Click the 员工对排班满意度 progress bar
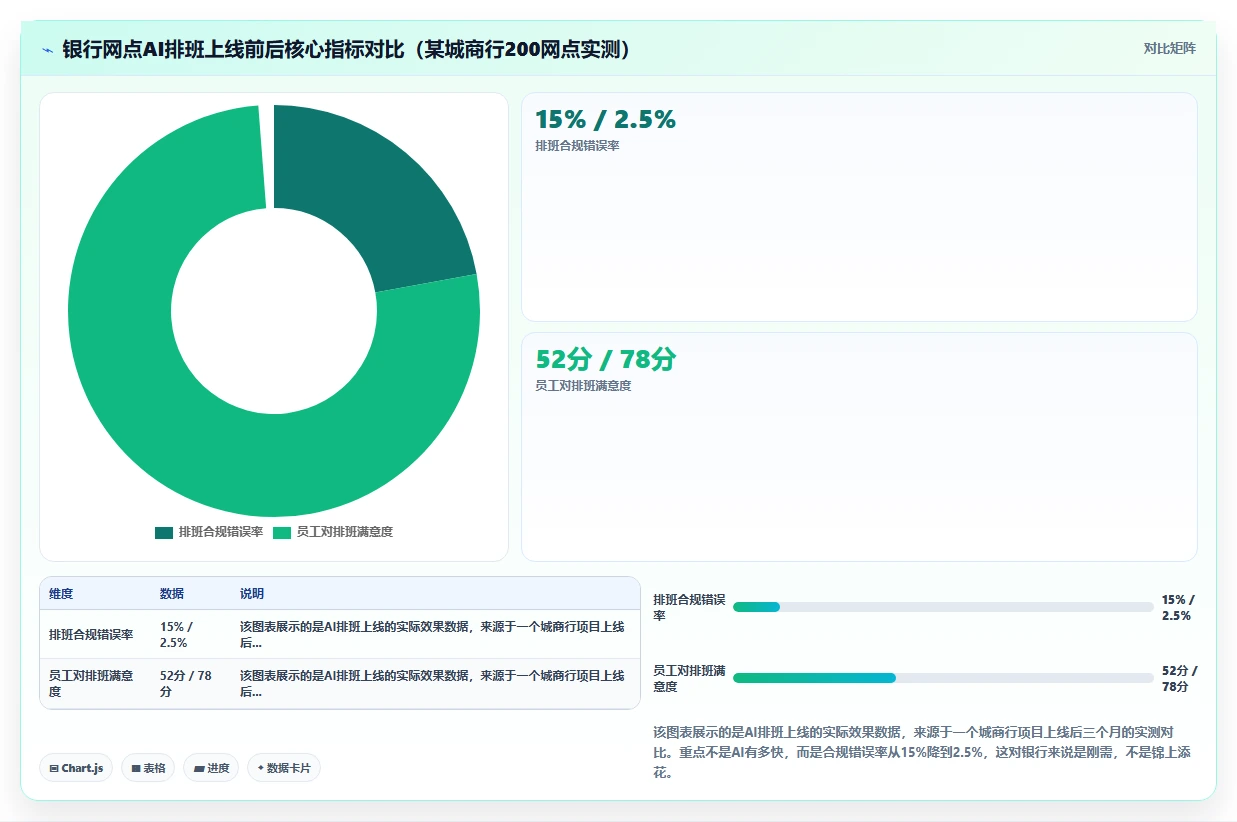The height and width of the screenshot is (822, 1237). coord(943,678)
